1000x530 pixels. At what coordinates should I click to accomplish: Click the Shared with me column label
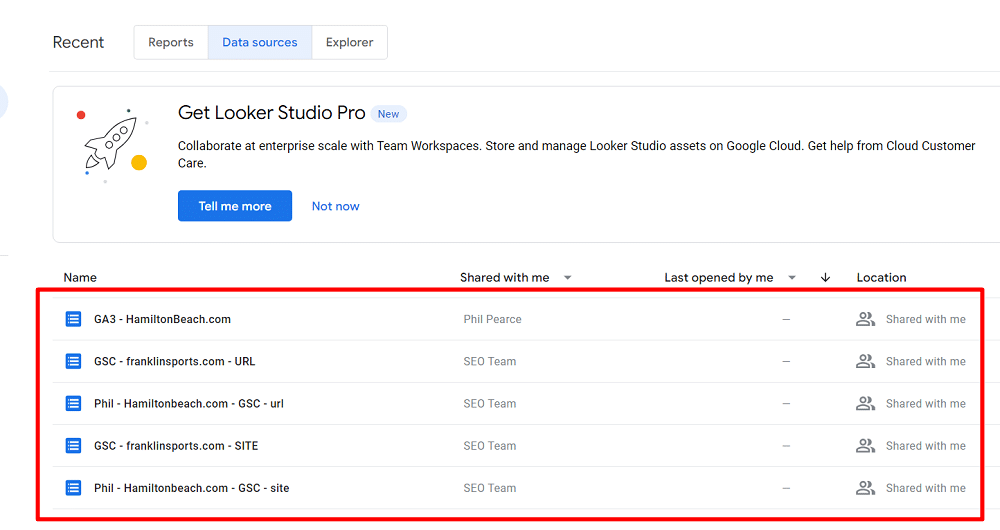(504, 277)
